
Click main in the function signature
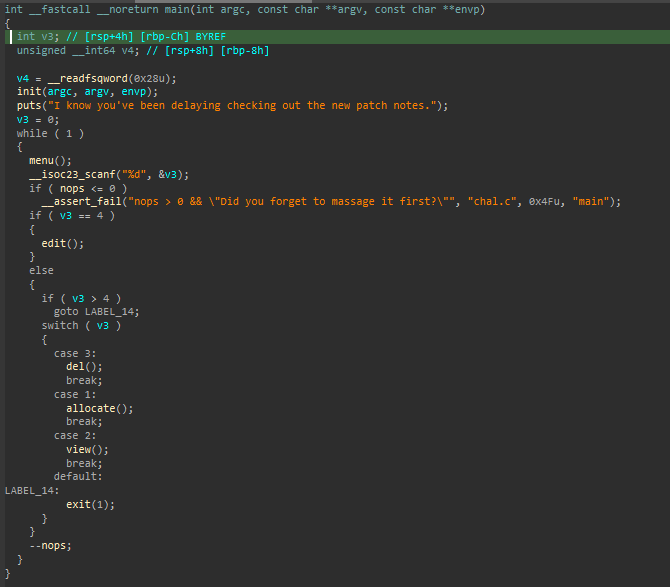pyautogui.click(x=178, y=9)
